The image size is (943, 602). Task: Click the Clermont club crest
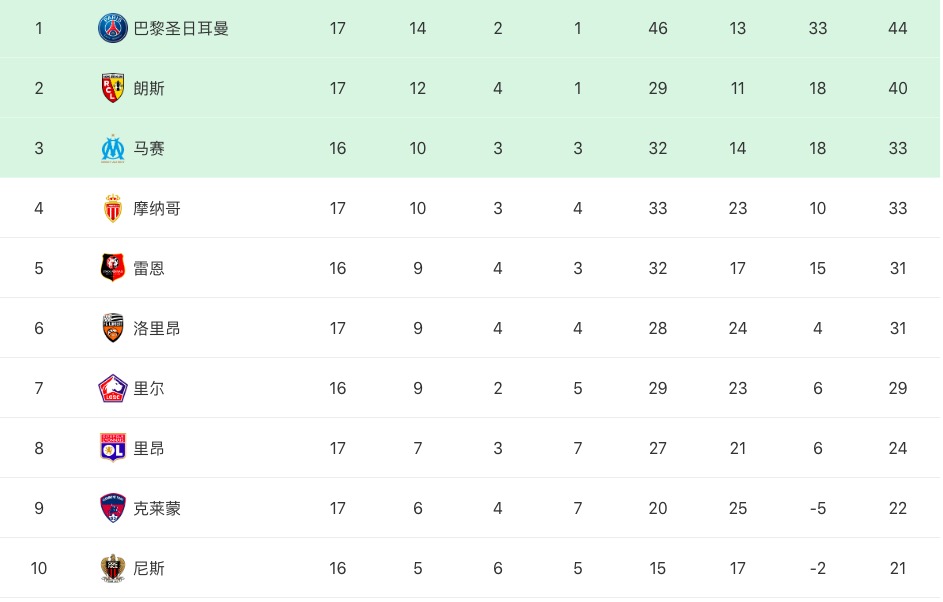point(113,508)
